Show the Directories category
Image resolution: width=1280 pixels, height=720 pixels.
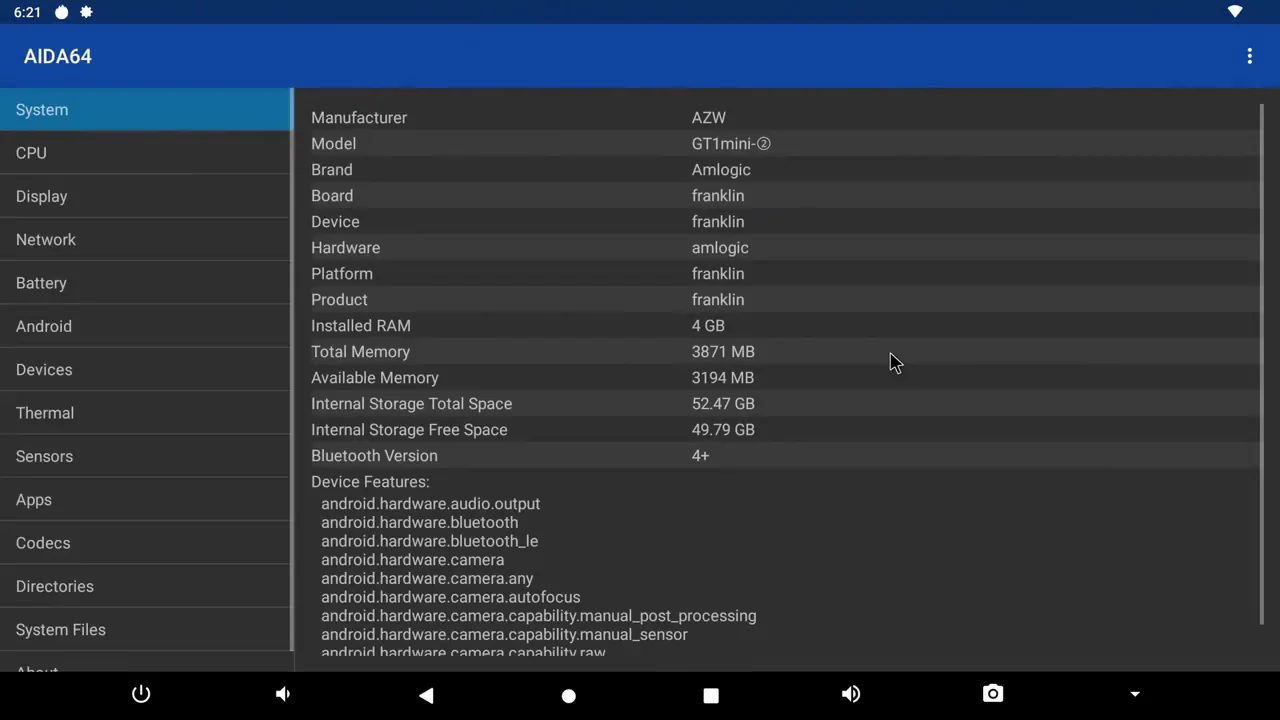(x=145, y=586)
